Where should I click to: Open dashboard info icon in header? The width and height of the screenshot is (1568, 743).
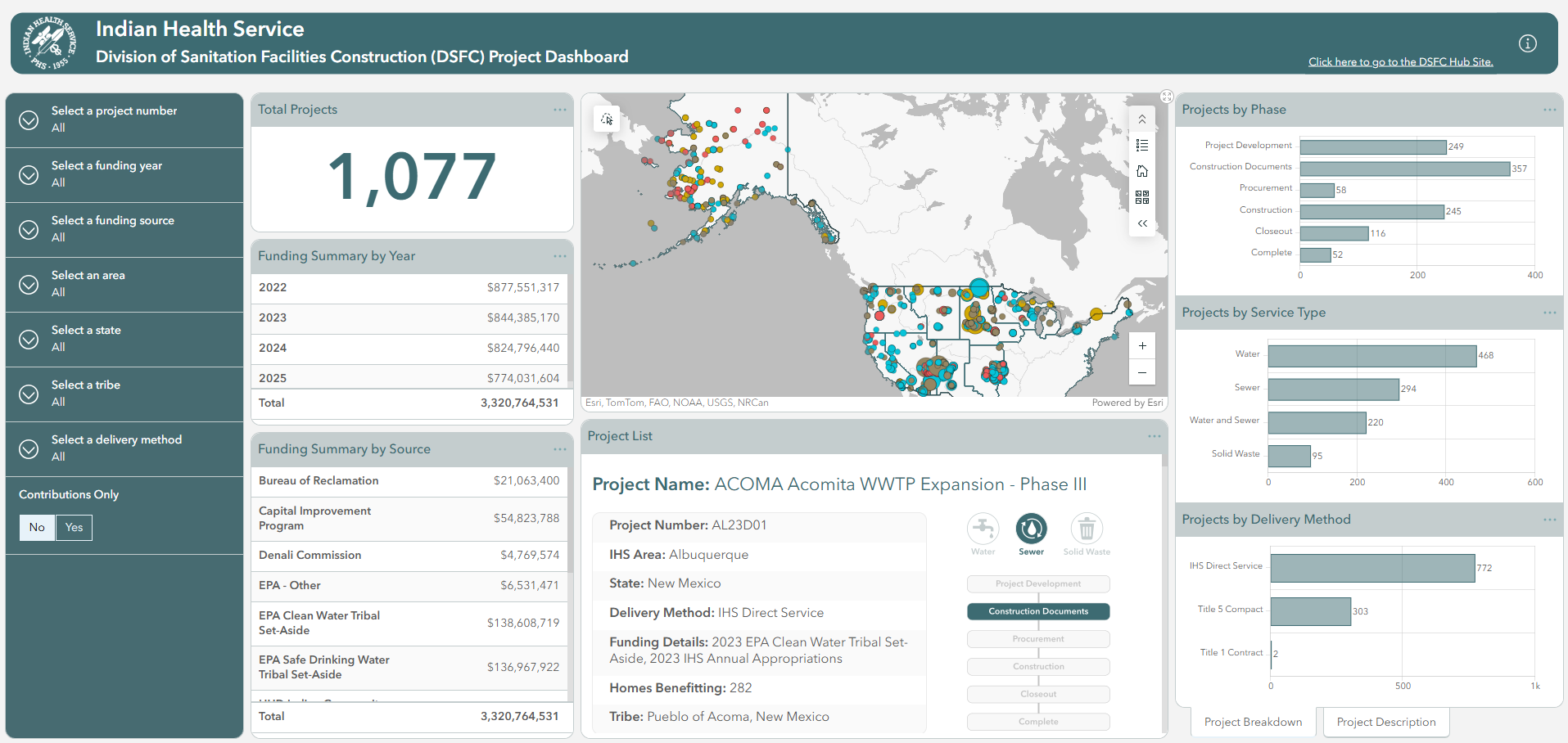[1528, 43]
